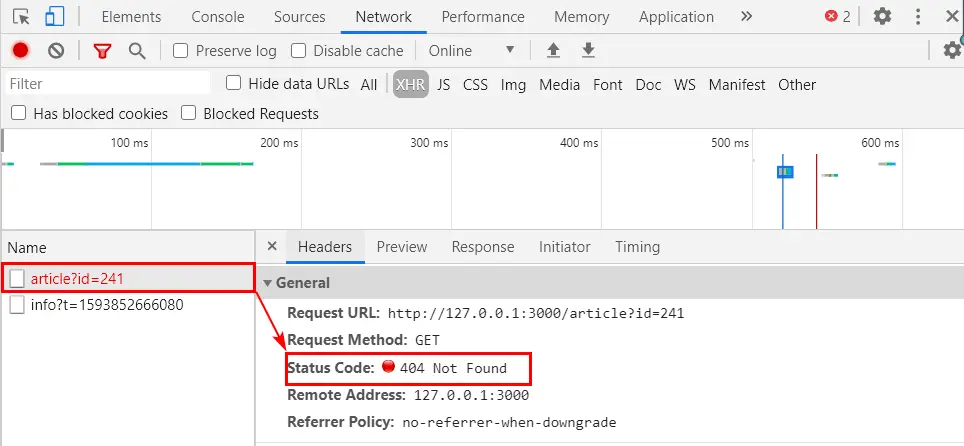
Task: Check the Disable cache option
Action: tap(298, 51)
